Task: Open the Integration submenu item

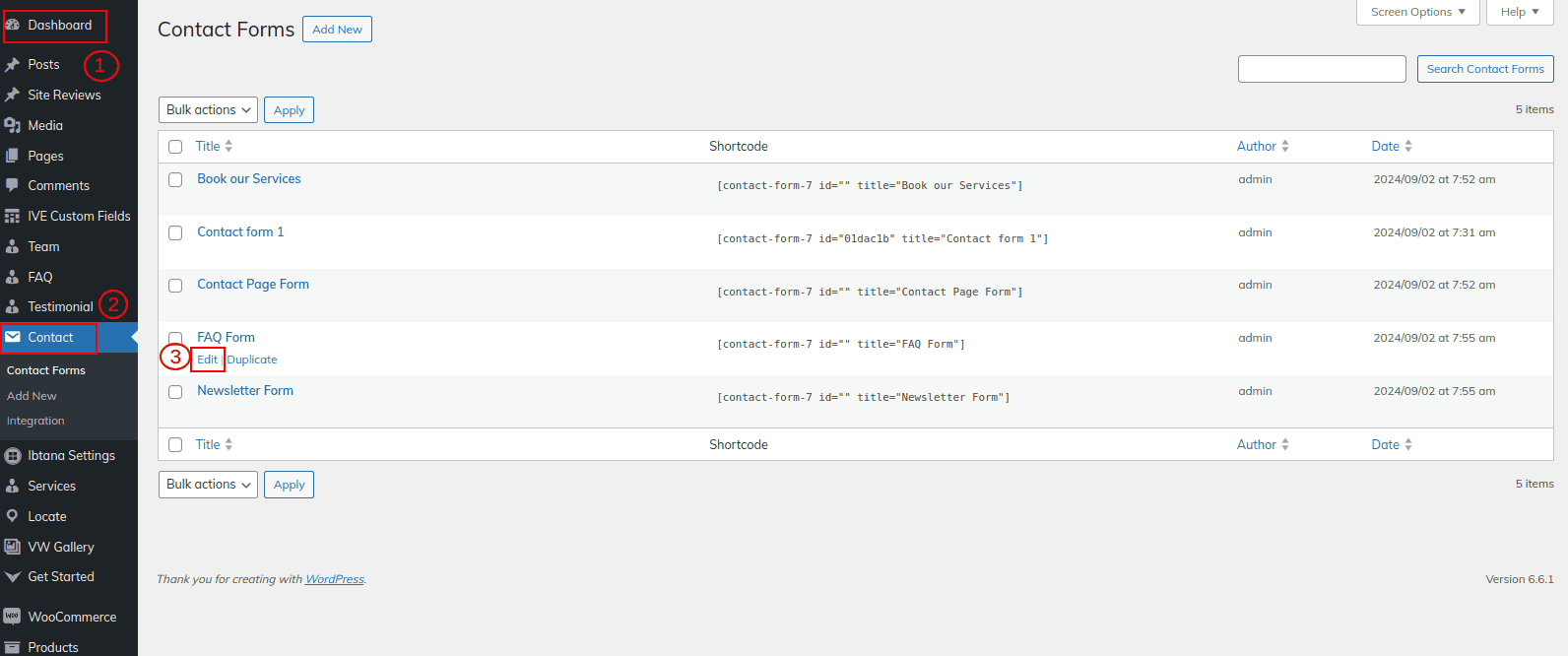Action: 35,421
